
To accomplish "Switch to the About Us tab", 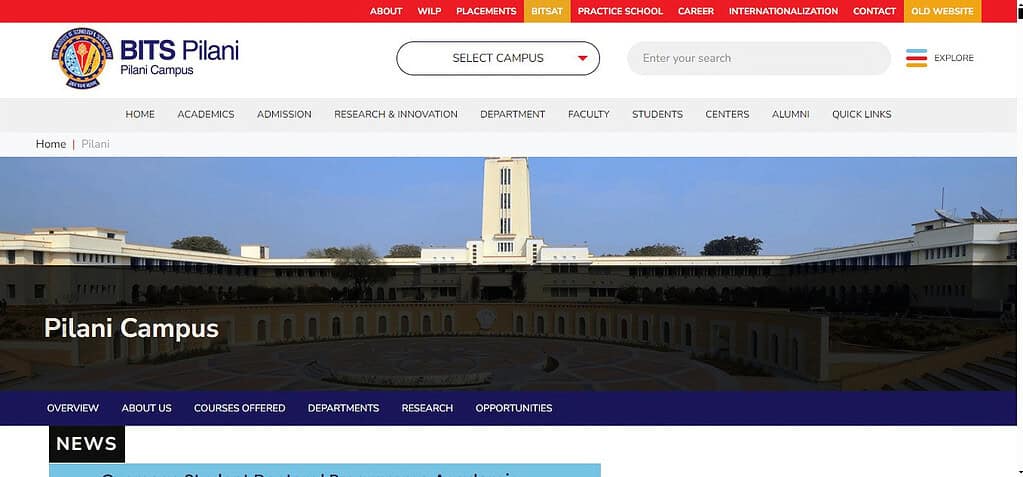I will tap(146, 408).
